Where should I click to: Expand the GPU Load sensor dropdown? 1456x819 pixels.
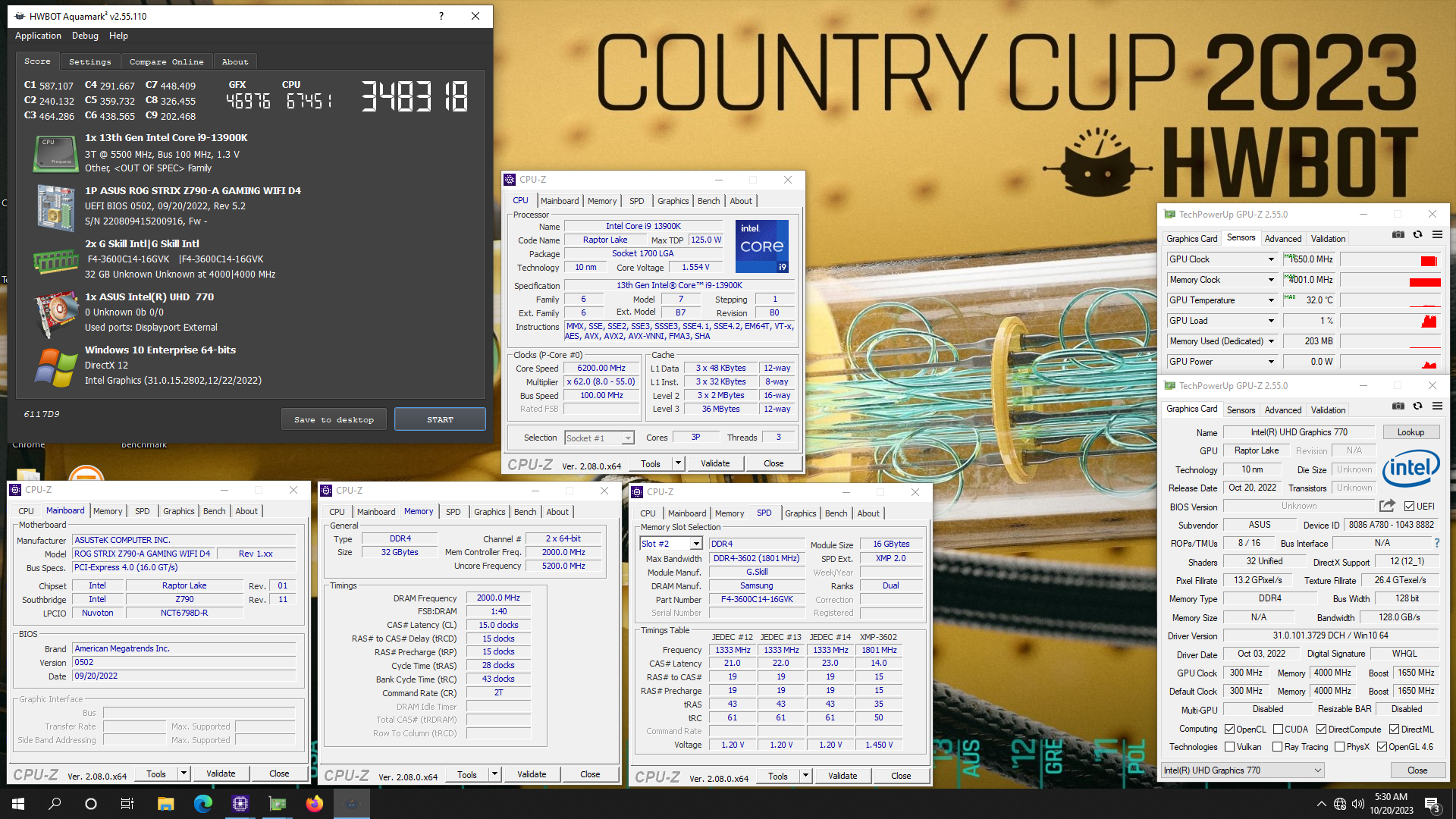1271,321
